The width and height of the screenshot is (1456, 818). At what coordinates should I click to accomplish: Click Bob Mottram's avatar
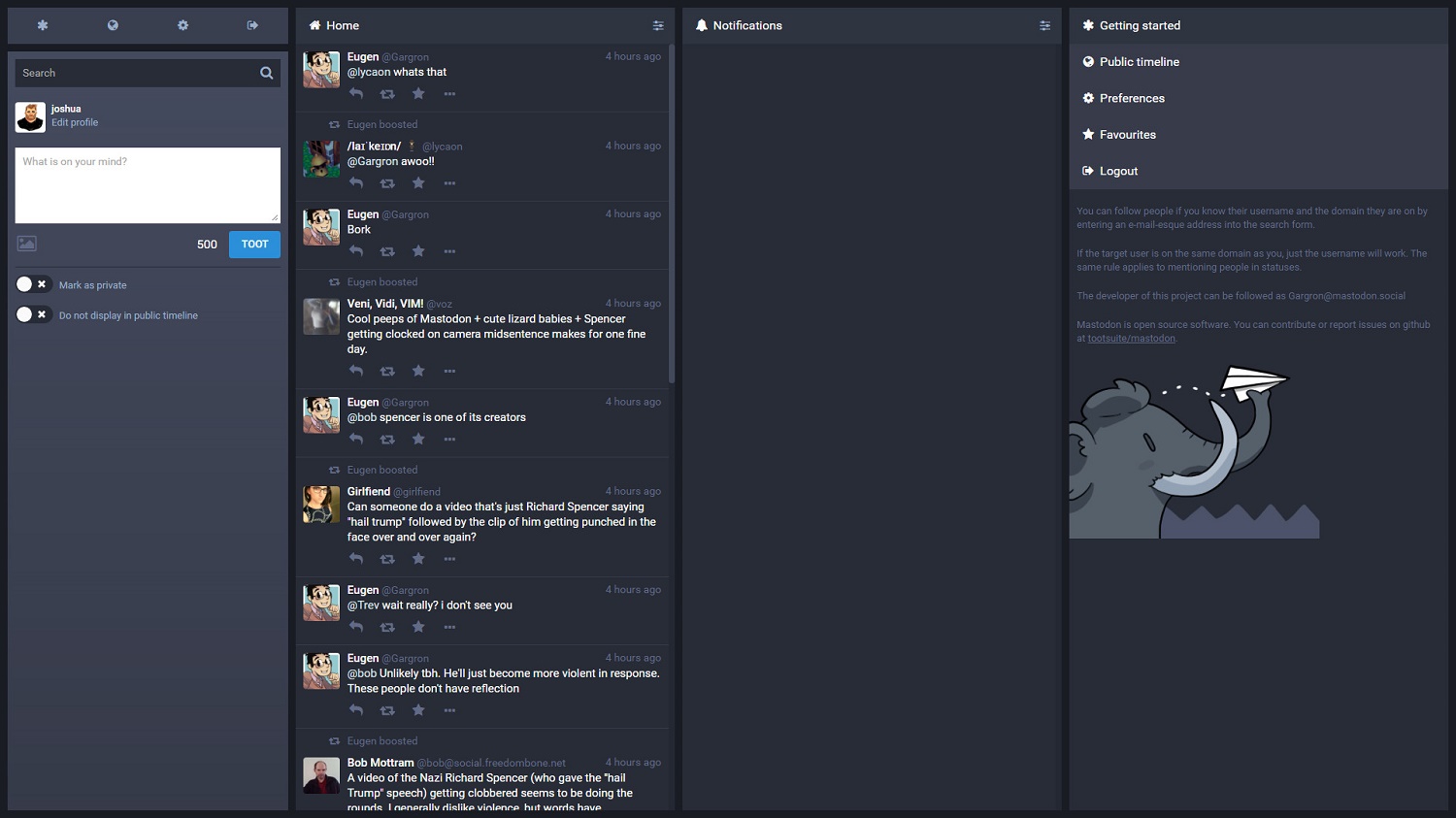(x=321, y=776)
